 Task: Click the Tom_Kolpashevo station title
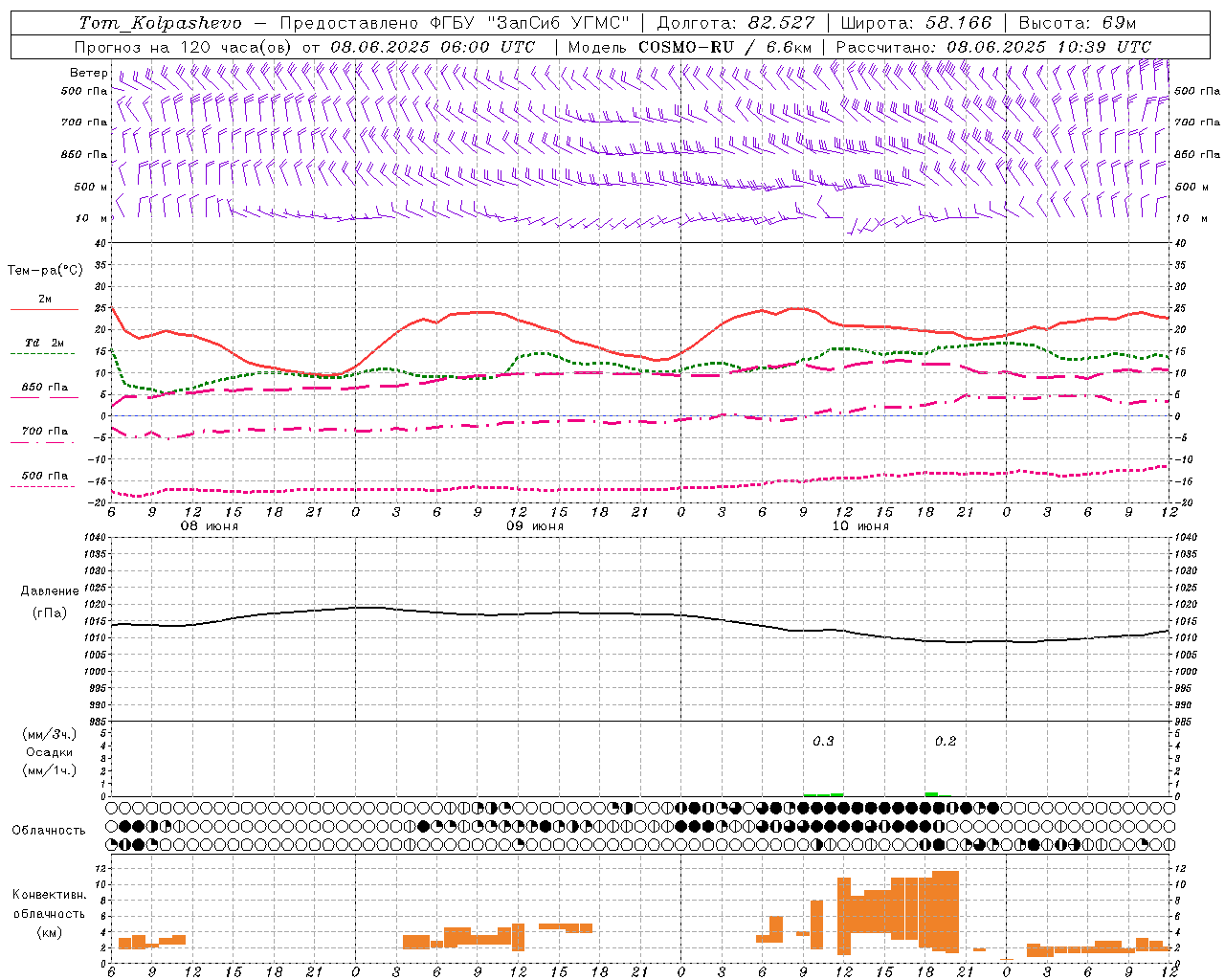coord(160,22)
